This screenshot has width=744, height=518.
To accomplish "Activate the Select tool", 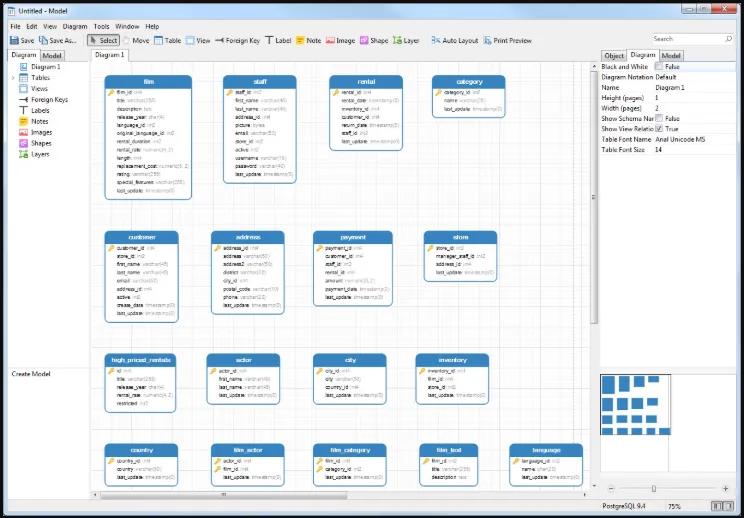I will pyautogui.click(x=103, y=40).
